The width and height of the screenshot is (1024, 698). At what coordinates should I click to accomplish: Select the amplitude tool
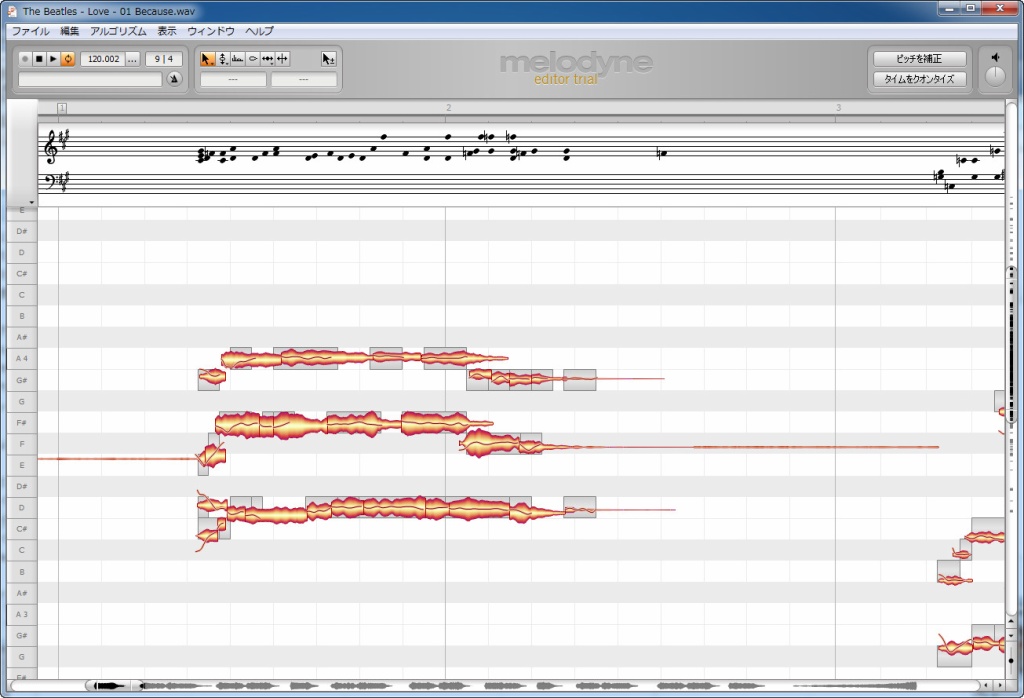[253, 59]
